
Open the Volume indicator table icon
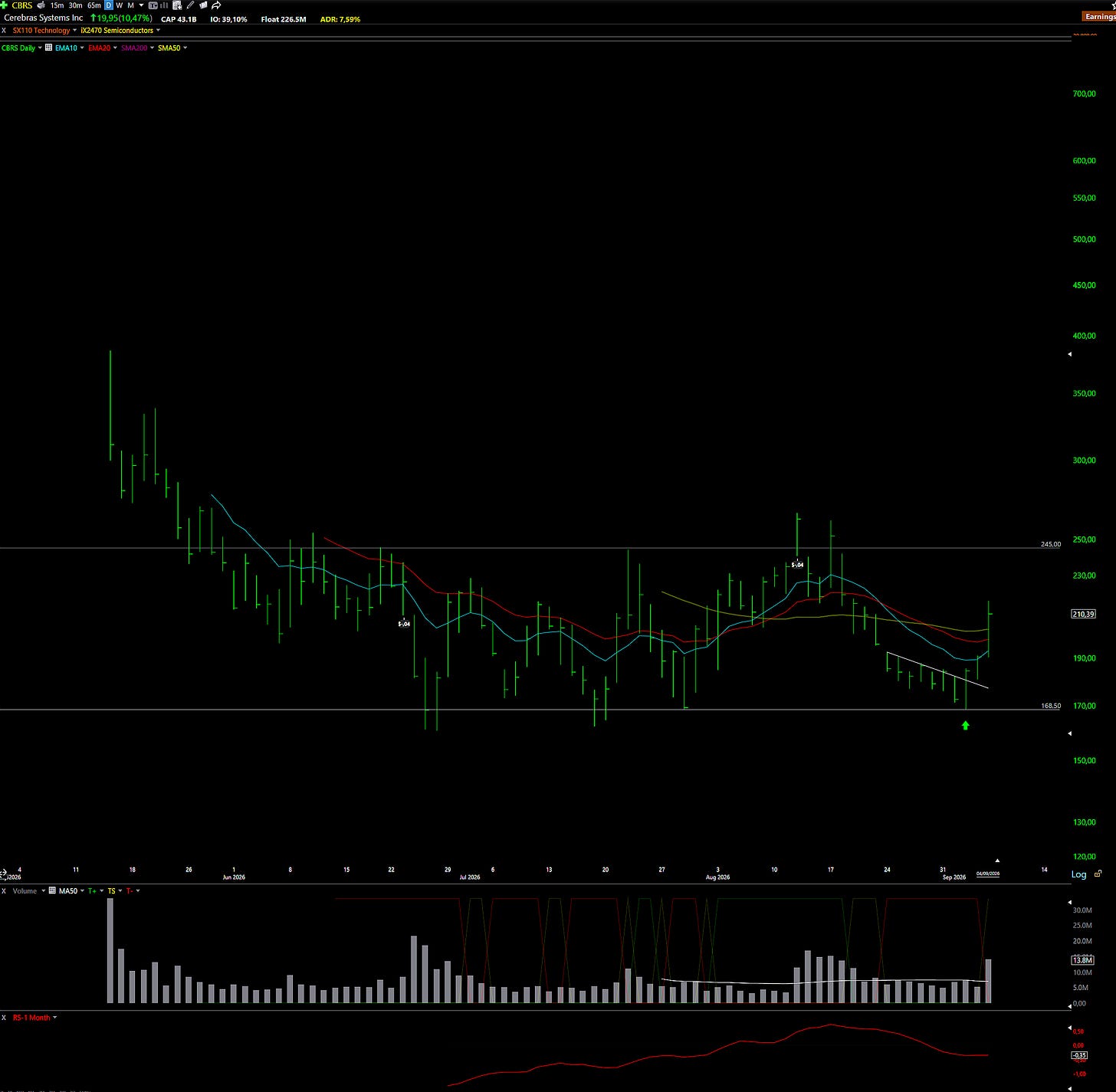pos(52,890)
